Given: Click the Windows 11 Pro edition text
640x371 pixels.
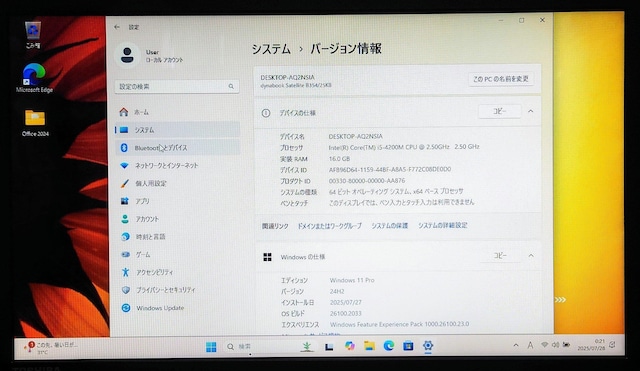Looking at the screenshot, I should click(x=352, y=280).
